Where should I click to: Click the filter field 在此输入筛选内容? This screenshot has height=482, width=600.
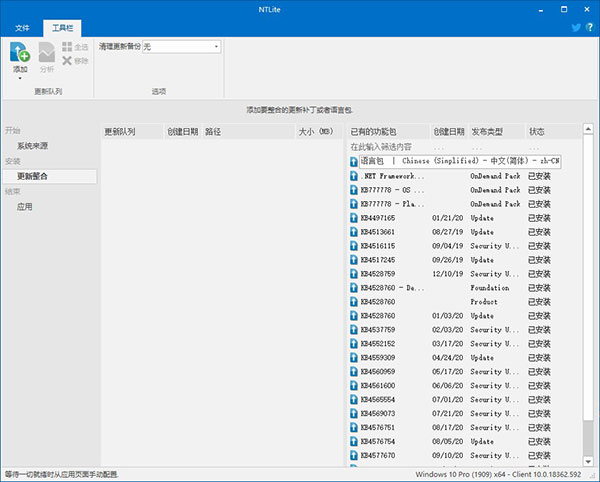click(x=381, y=147)
